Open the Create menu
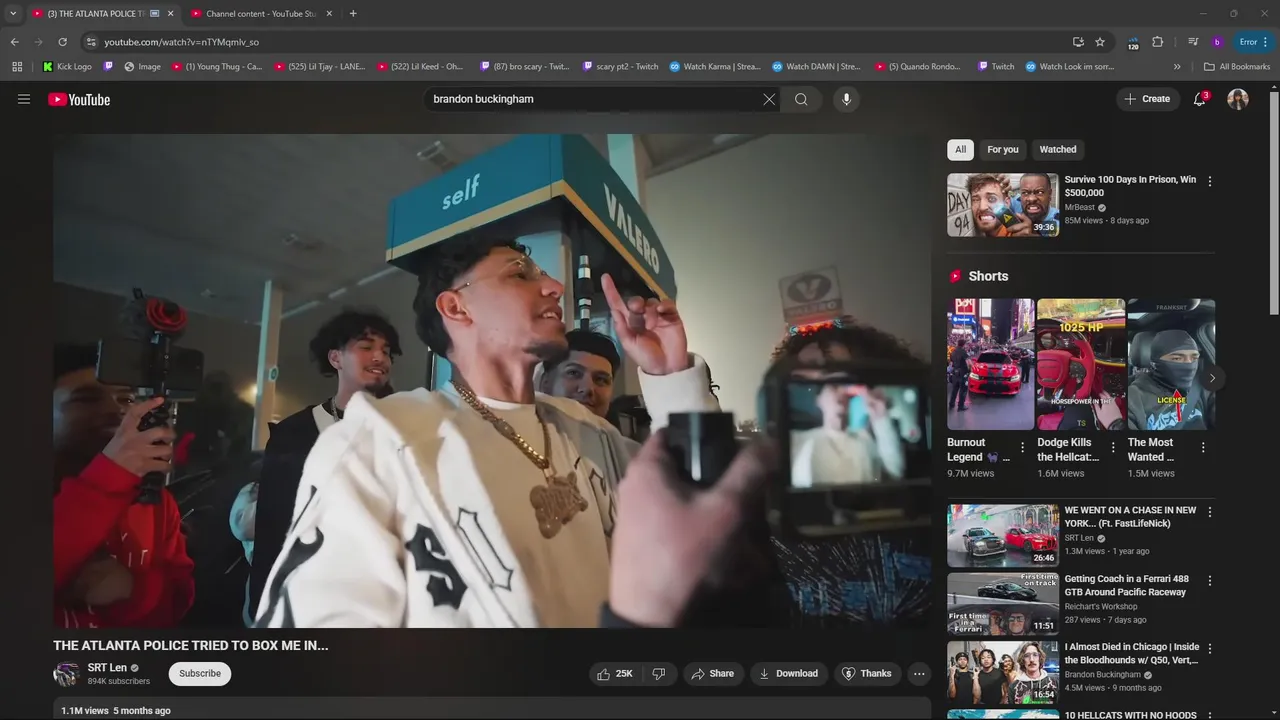The height and width of the screenshot is (720, 1280). click(x=1148, y=99)
